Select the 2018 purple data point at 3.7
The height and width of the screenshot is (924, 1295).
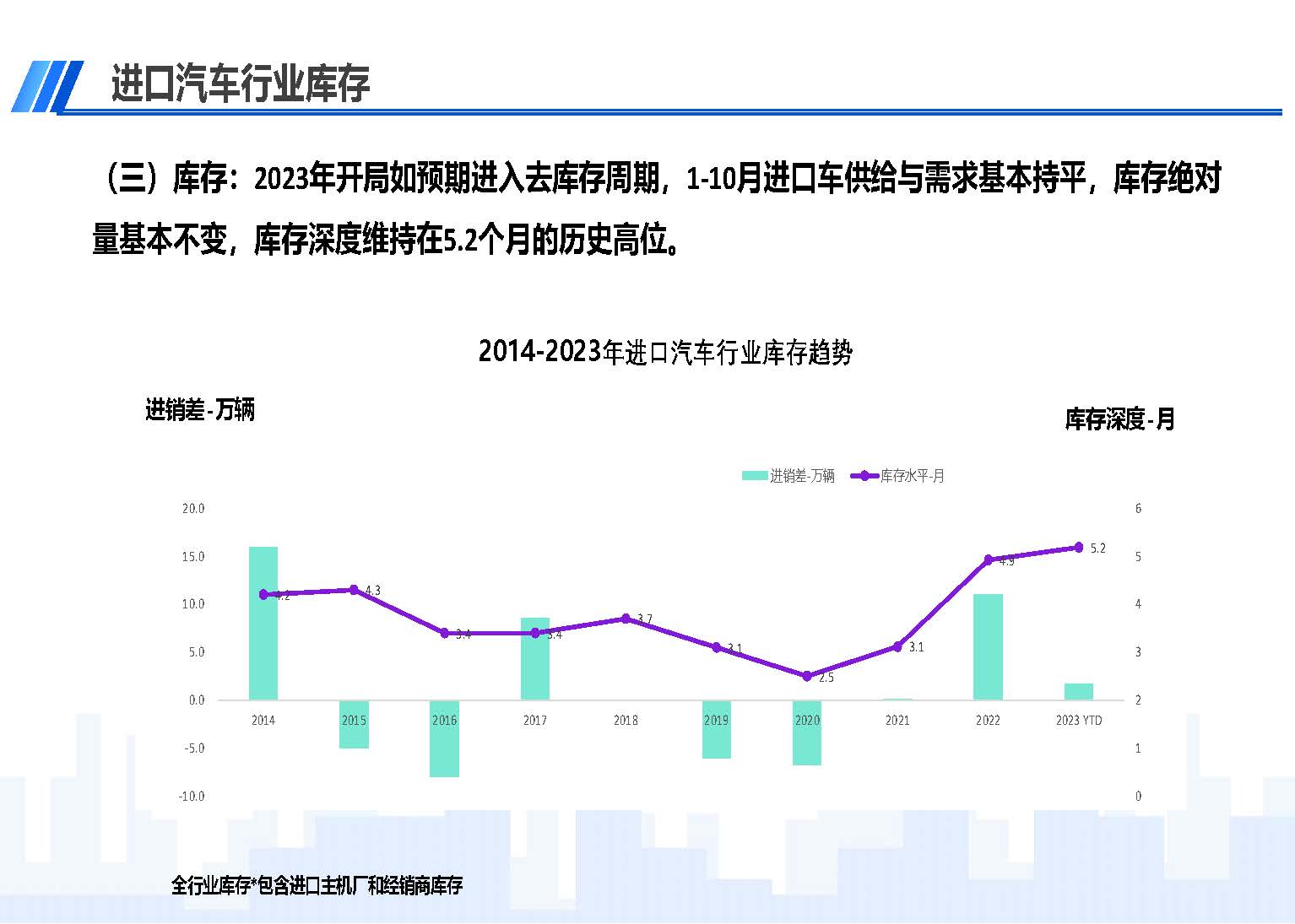[626, 619]
